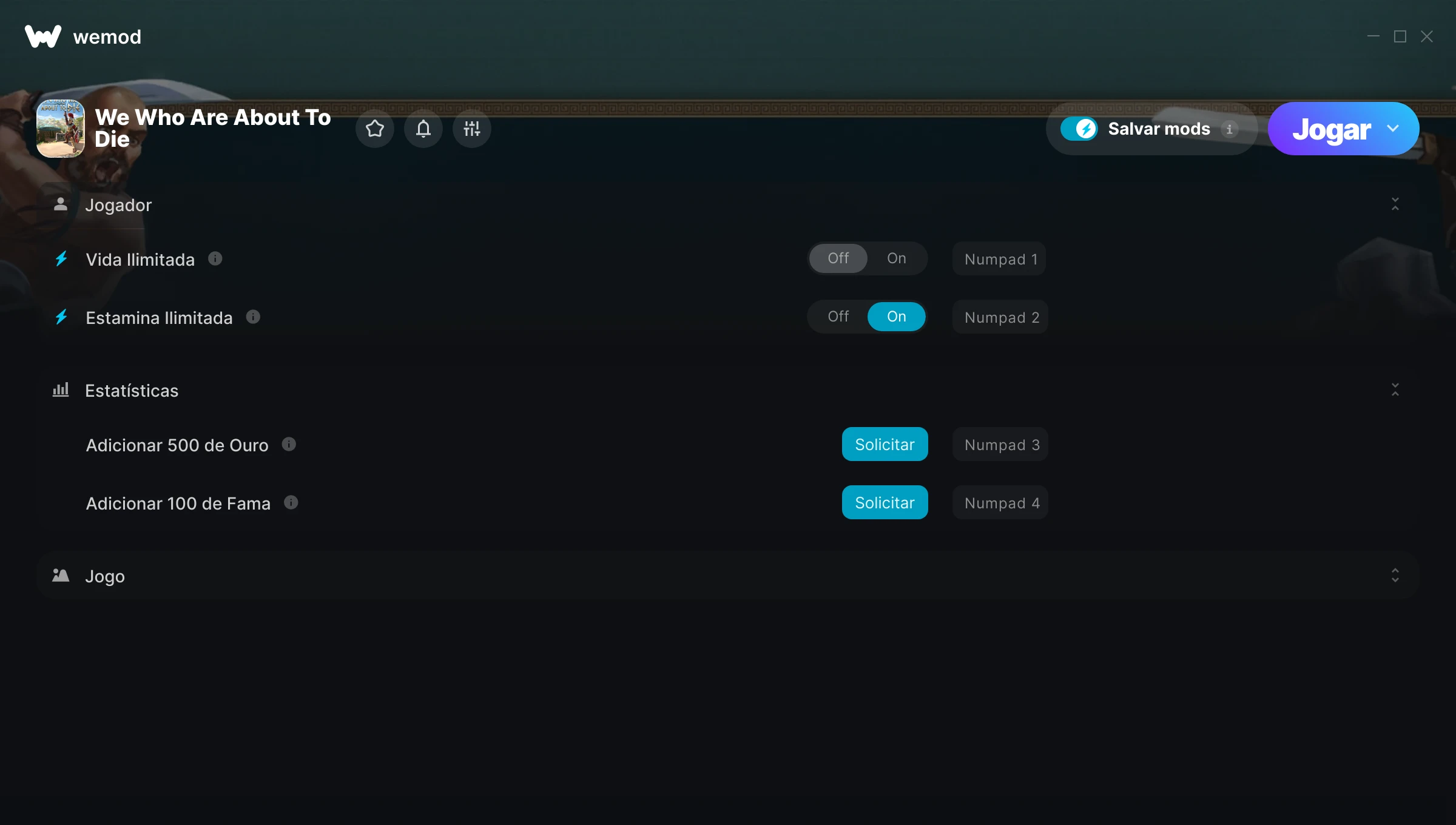Viewport: 1456px width, 825px height.
Task: Collapse the Jogador section
Action: point(1395,204)
